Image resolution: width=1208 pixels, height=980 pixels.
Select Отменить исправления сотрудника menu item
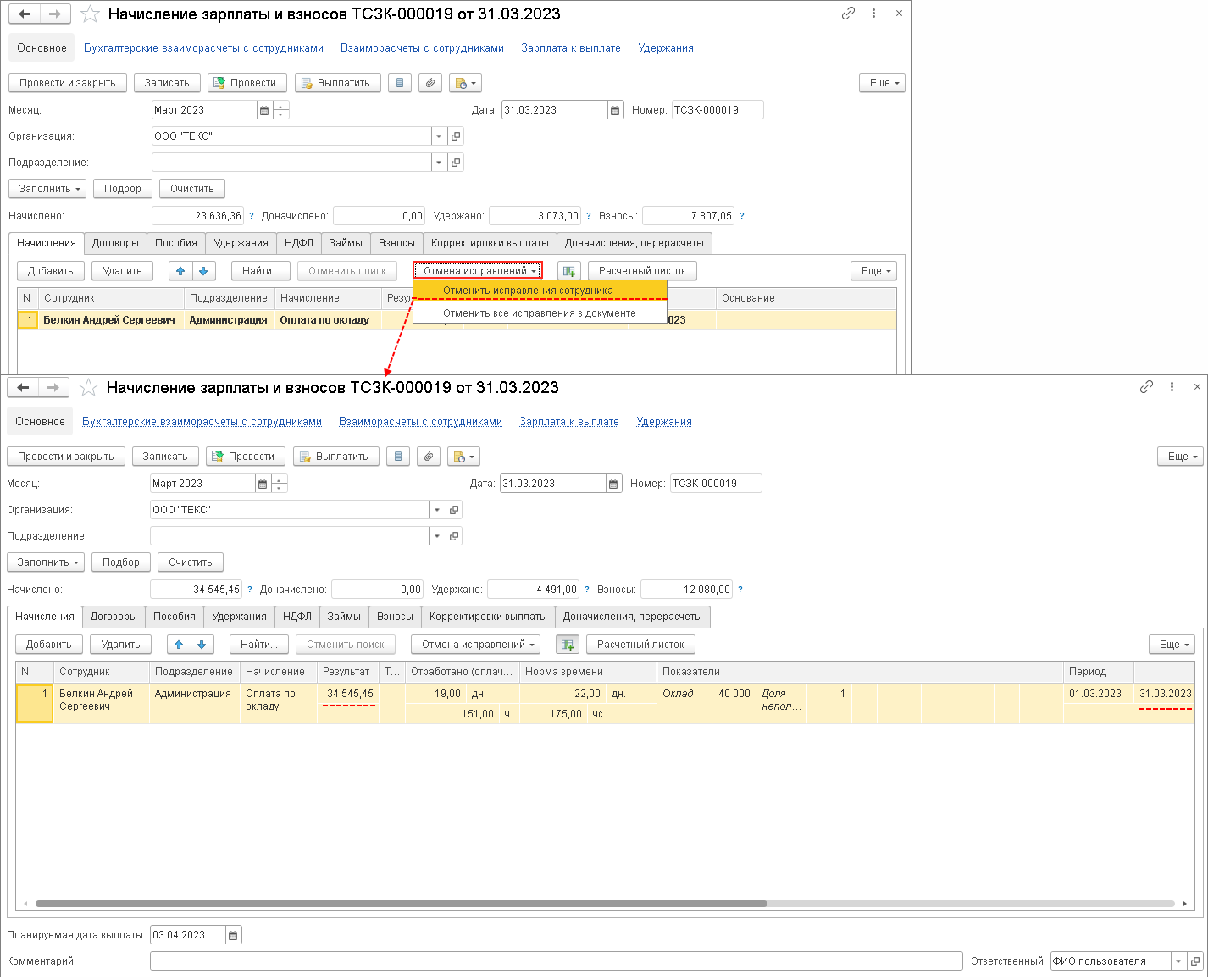pyautogui.click(x=540, y=291)
